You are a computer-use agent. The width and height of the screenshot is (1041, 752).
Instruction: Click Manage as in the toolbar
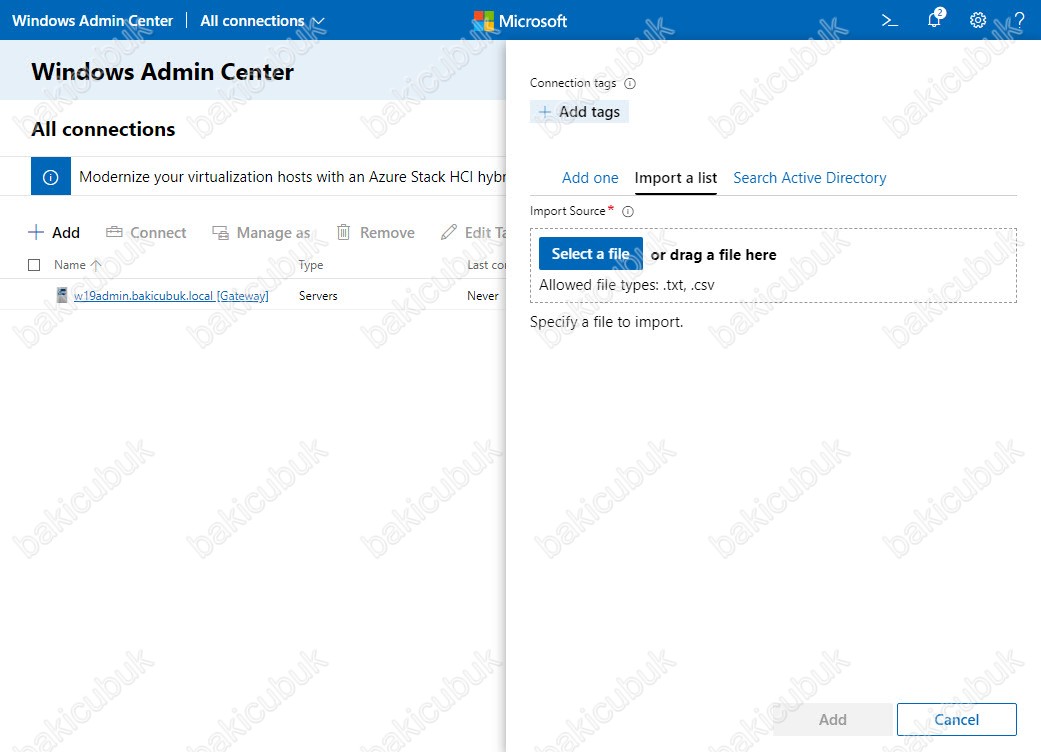point(261,232)
